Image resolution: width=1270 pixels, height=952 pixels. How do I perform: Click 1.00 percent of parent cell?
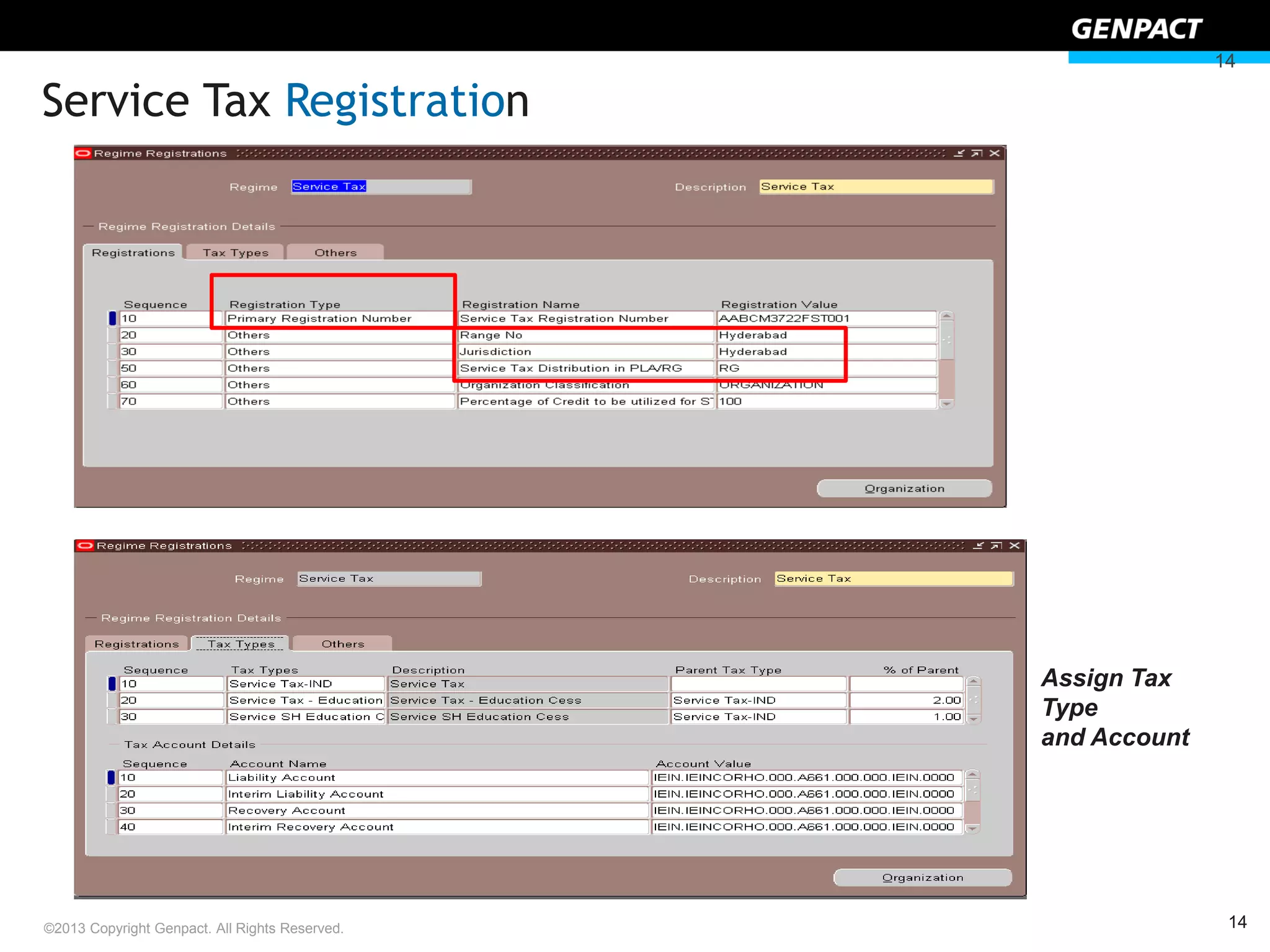[906, 717]
